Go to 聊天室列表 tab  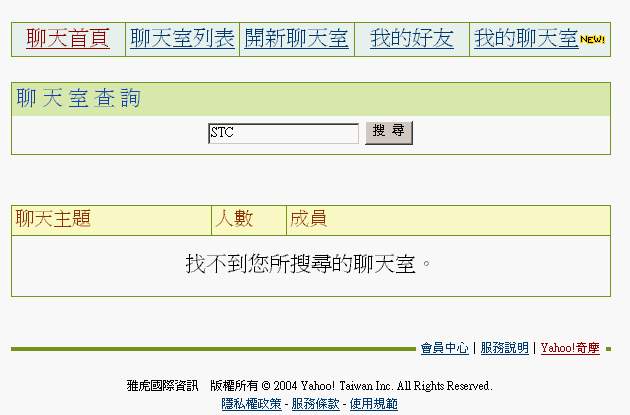click(x=182, y=39)
